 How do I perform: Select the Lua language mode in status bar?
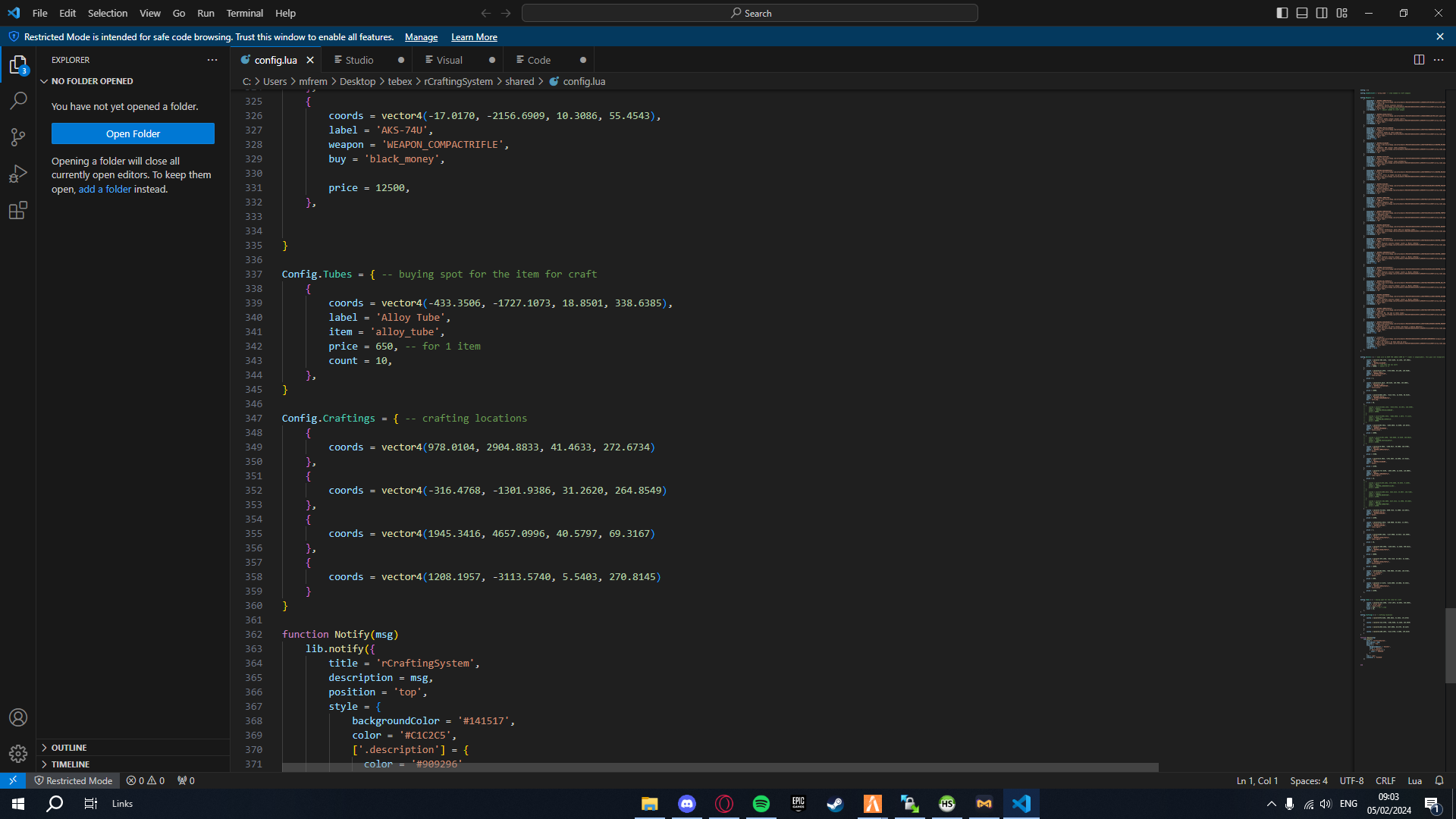[x=1414, y=780]
